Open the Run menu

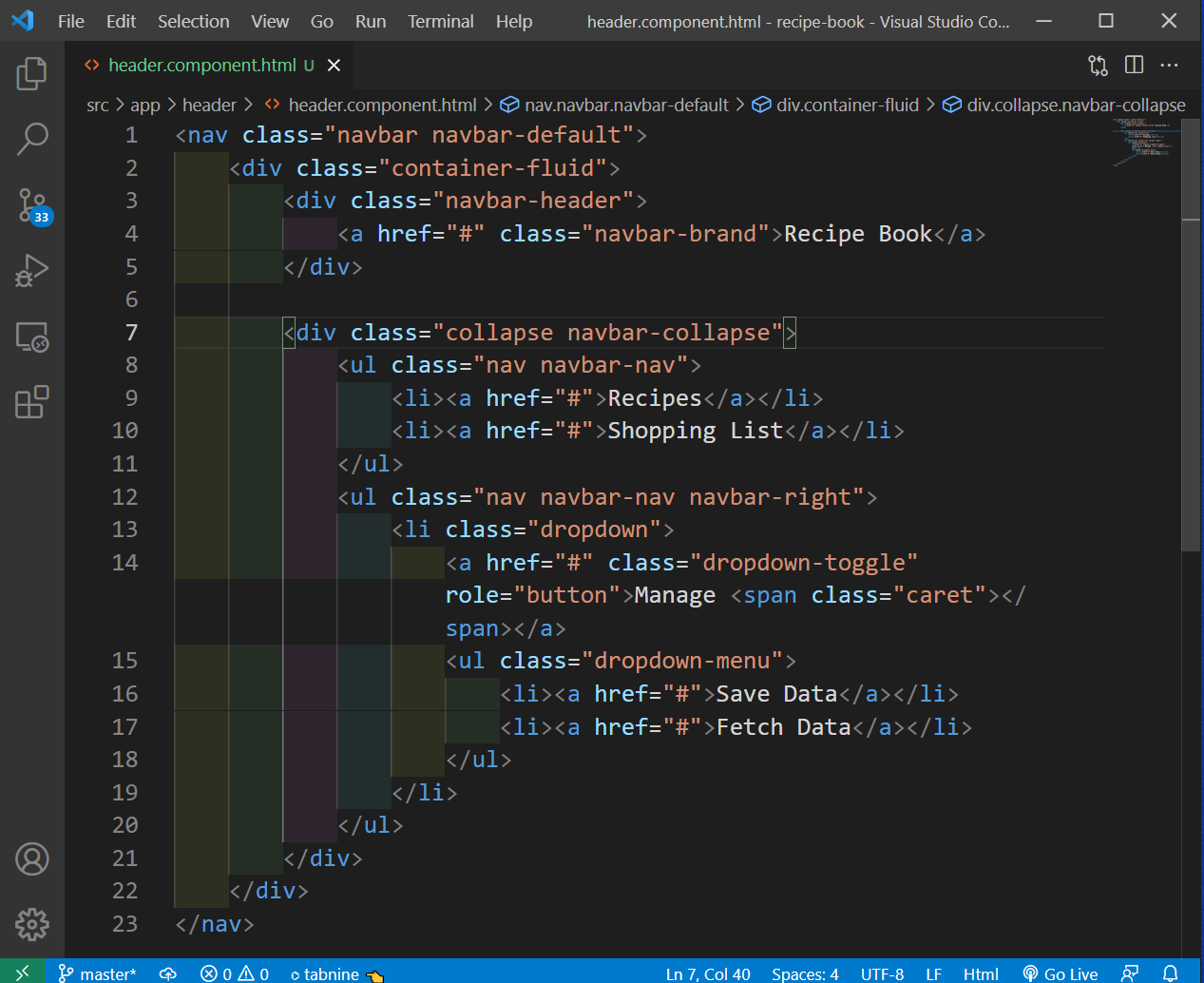(371, 21)
